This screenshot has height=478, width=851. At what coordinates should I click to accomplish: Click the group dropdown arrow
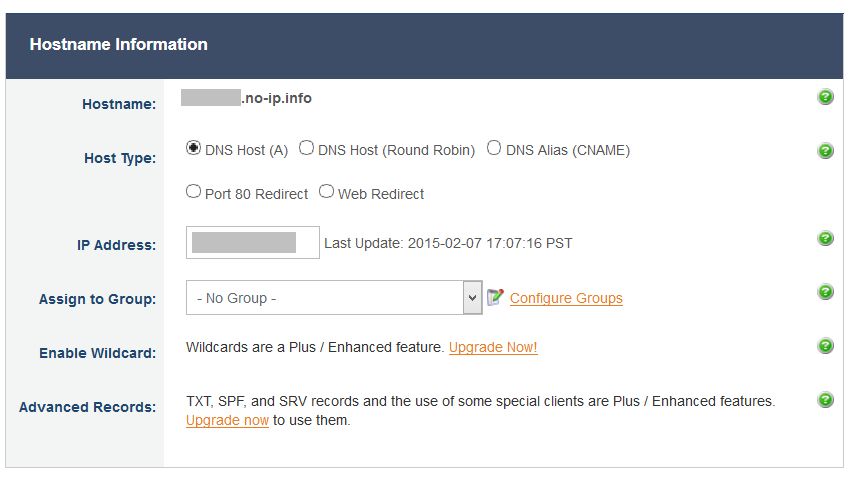(472, 298)
